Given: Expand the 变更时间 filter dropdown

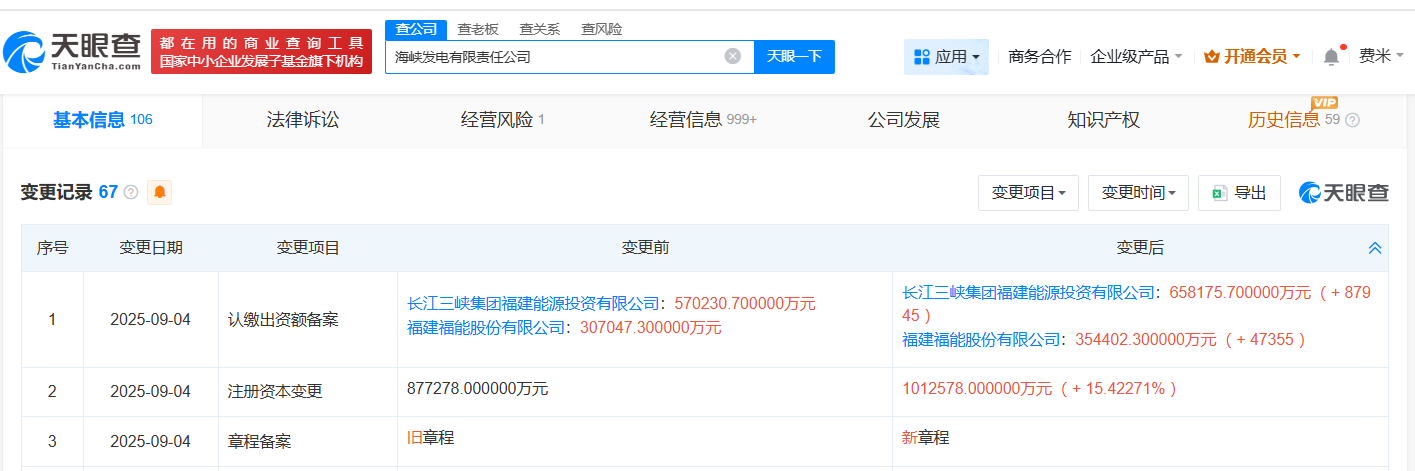Looking at the screenshot, I should (x=1138, y=193).
